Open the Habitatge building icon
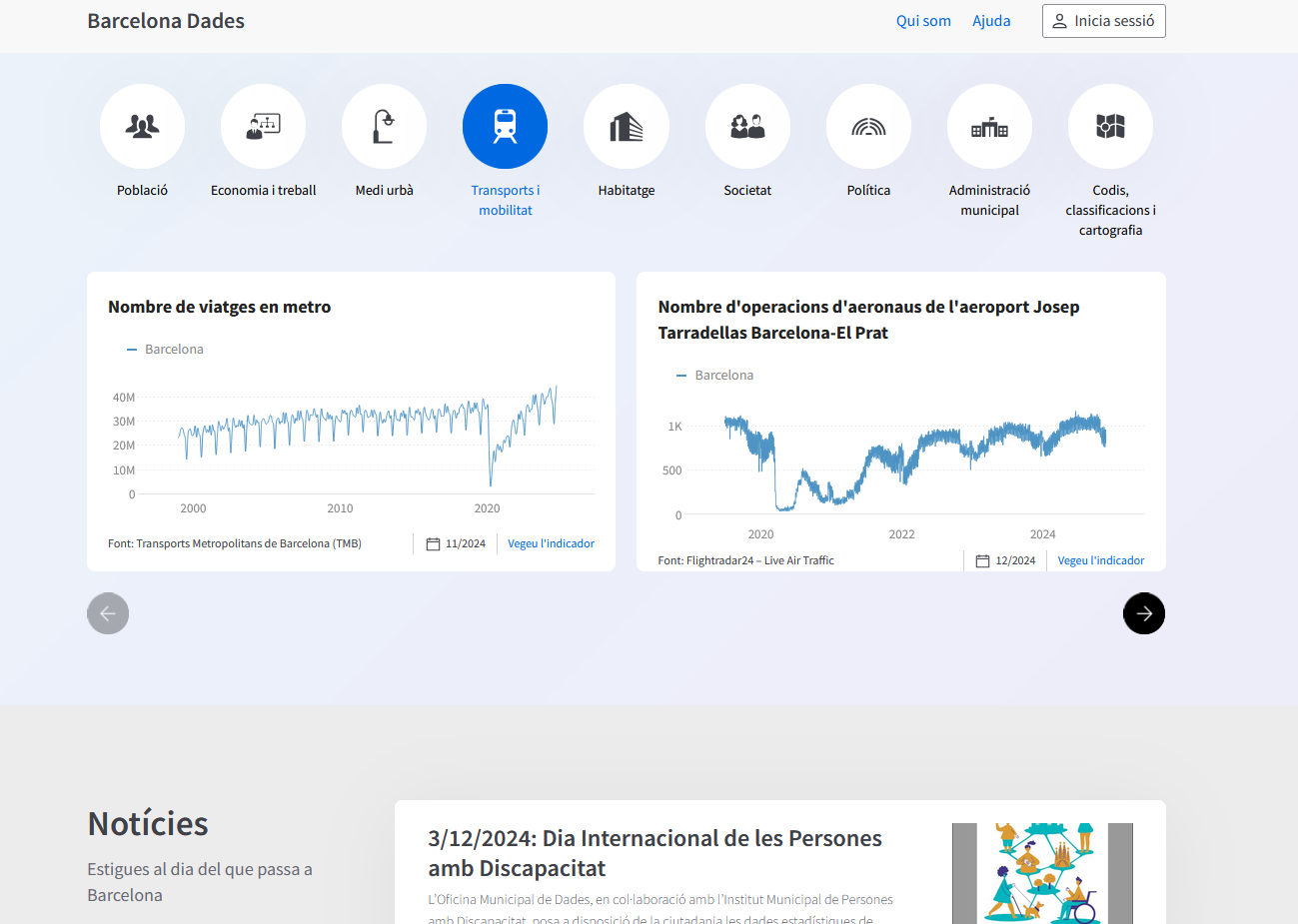Viewport: 1298px width, 924px height. coord(626,127)
